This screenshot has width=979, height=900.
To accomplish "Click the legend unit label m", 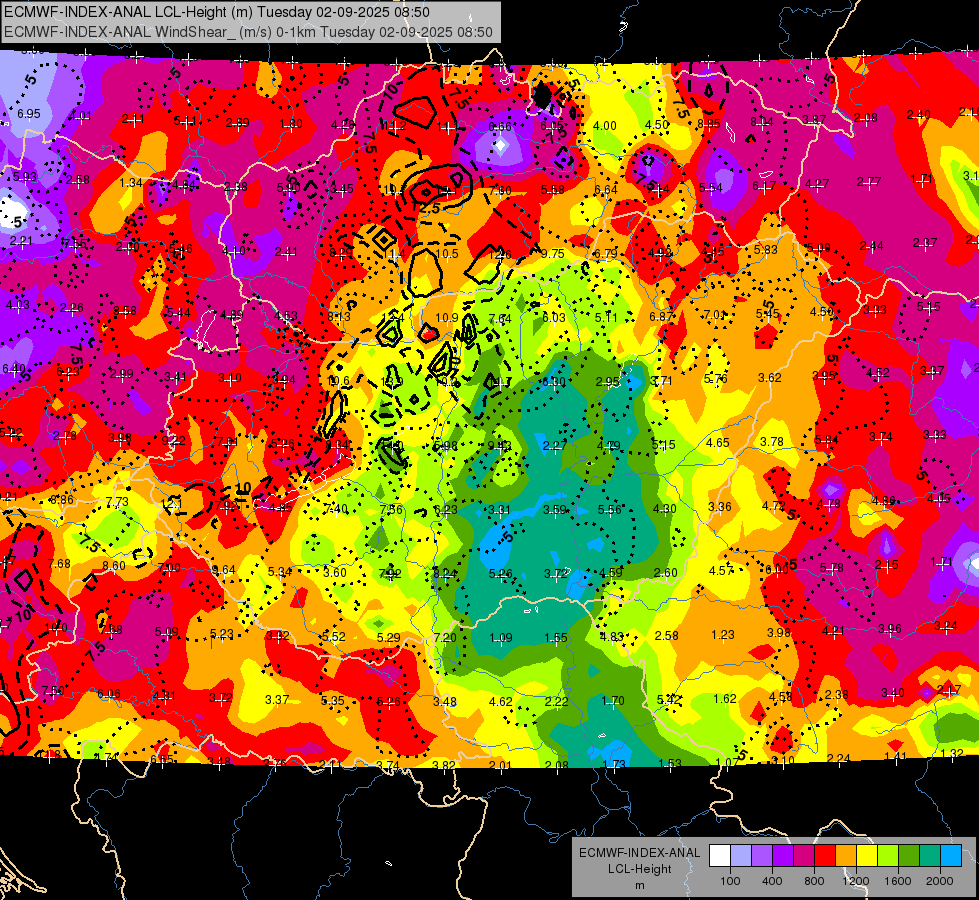I will pyautogui.click(x=639, y=886).
